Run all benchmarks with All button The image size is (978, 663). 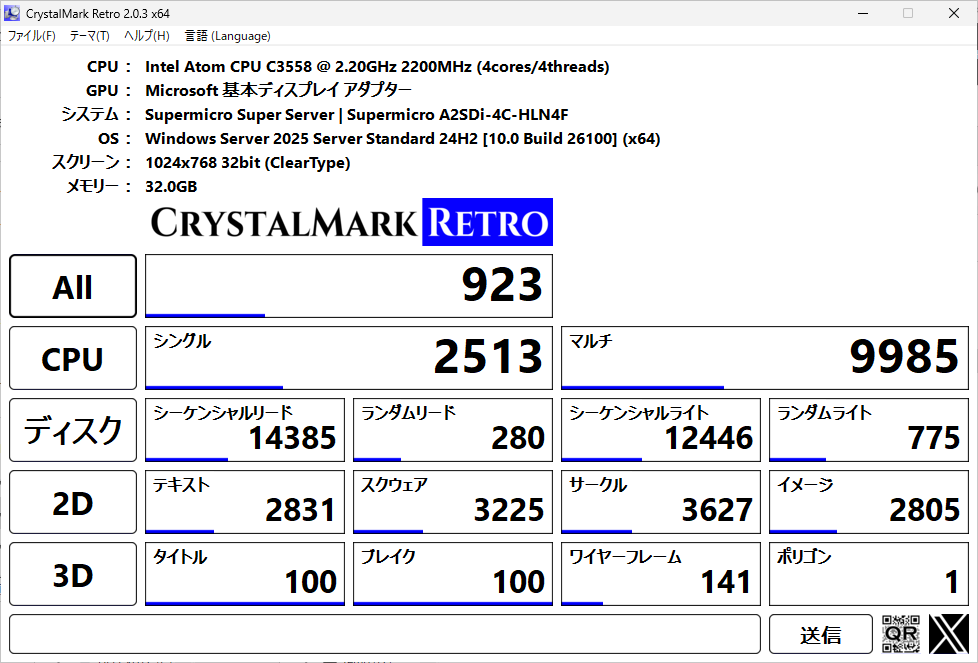[x=73, y=286]
